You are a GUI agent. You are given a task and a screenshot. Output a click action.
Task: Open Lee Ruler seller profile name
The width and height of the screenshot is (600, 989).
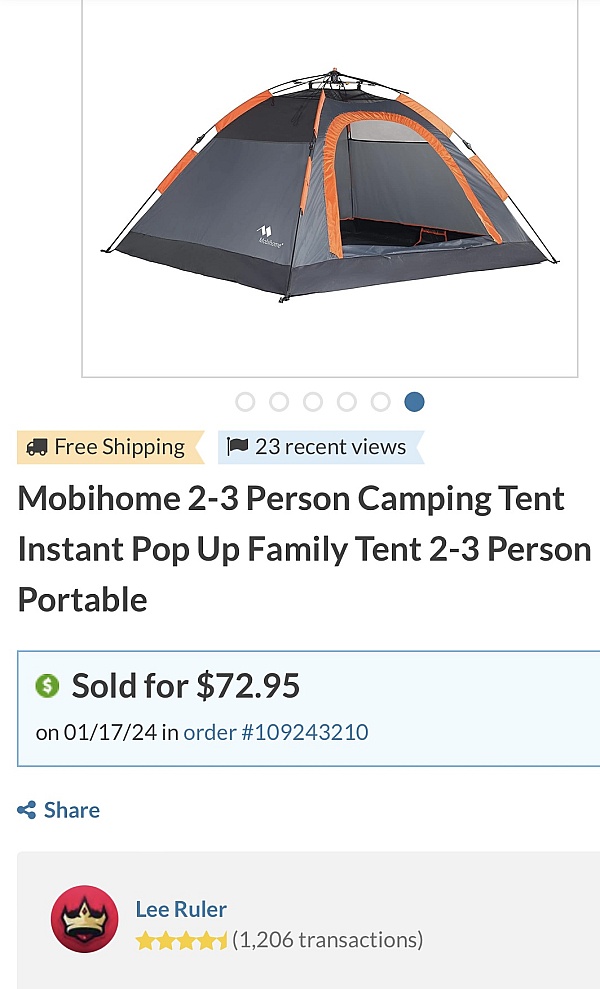click(181, 909)
